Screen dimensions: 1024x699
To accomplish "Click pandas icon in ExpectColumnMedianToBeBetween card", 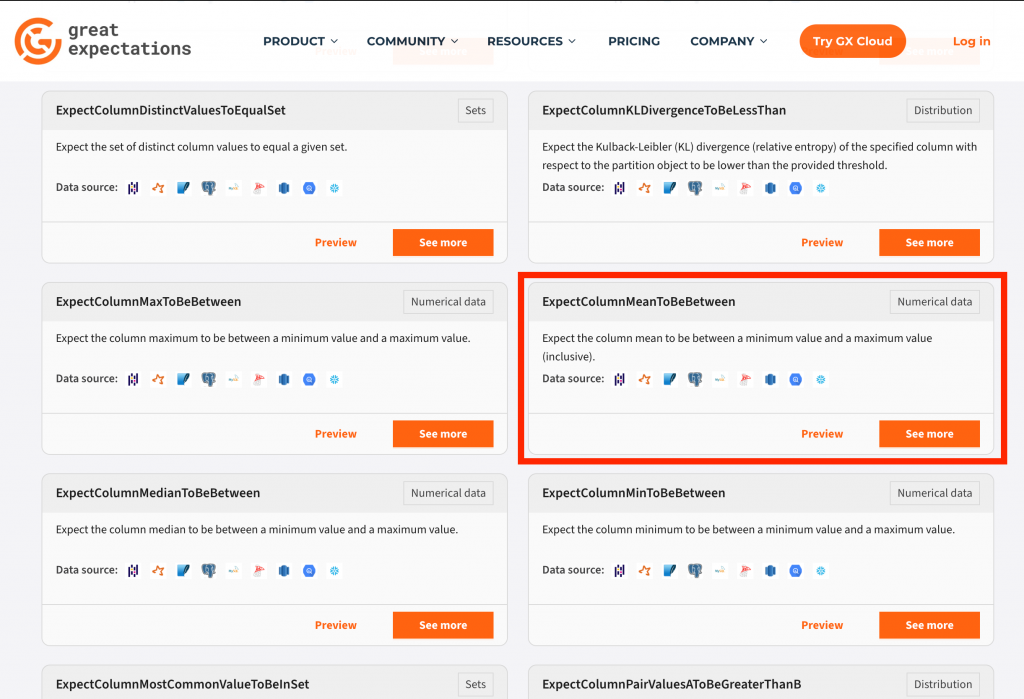I will pyautogui.click(x=133, y=570).
